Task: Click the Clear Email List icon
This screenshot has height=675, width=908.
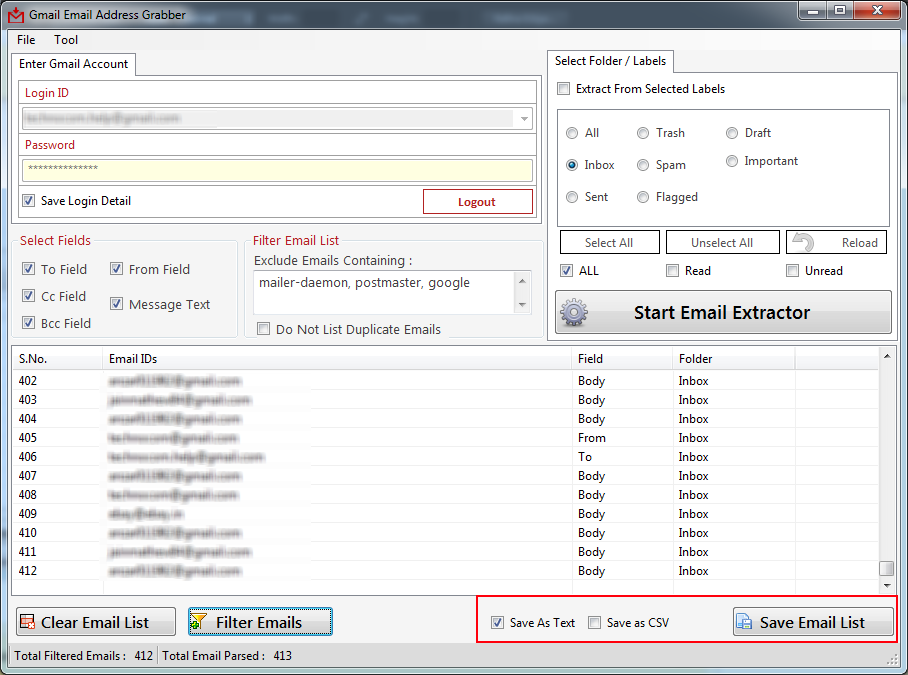Action: [x=28, y=622]
